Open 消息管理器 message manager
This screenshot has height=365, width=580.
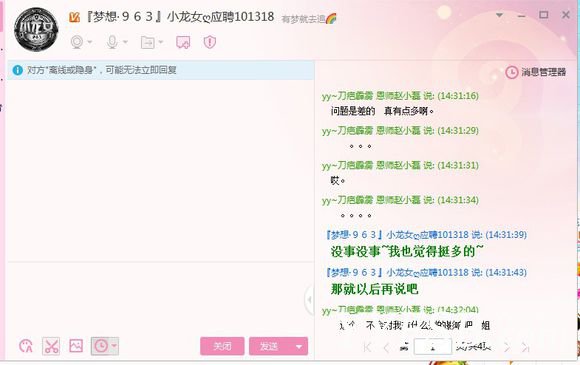[x=536, y=72]
